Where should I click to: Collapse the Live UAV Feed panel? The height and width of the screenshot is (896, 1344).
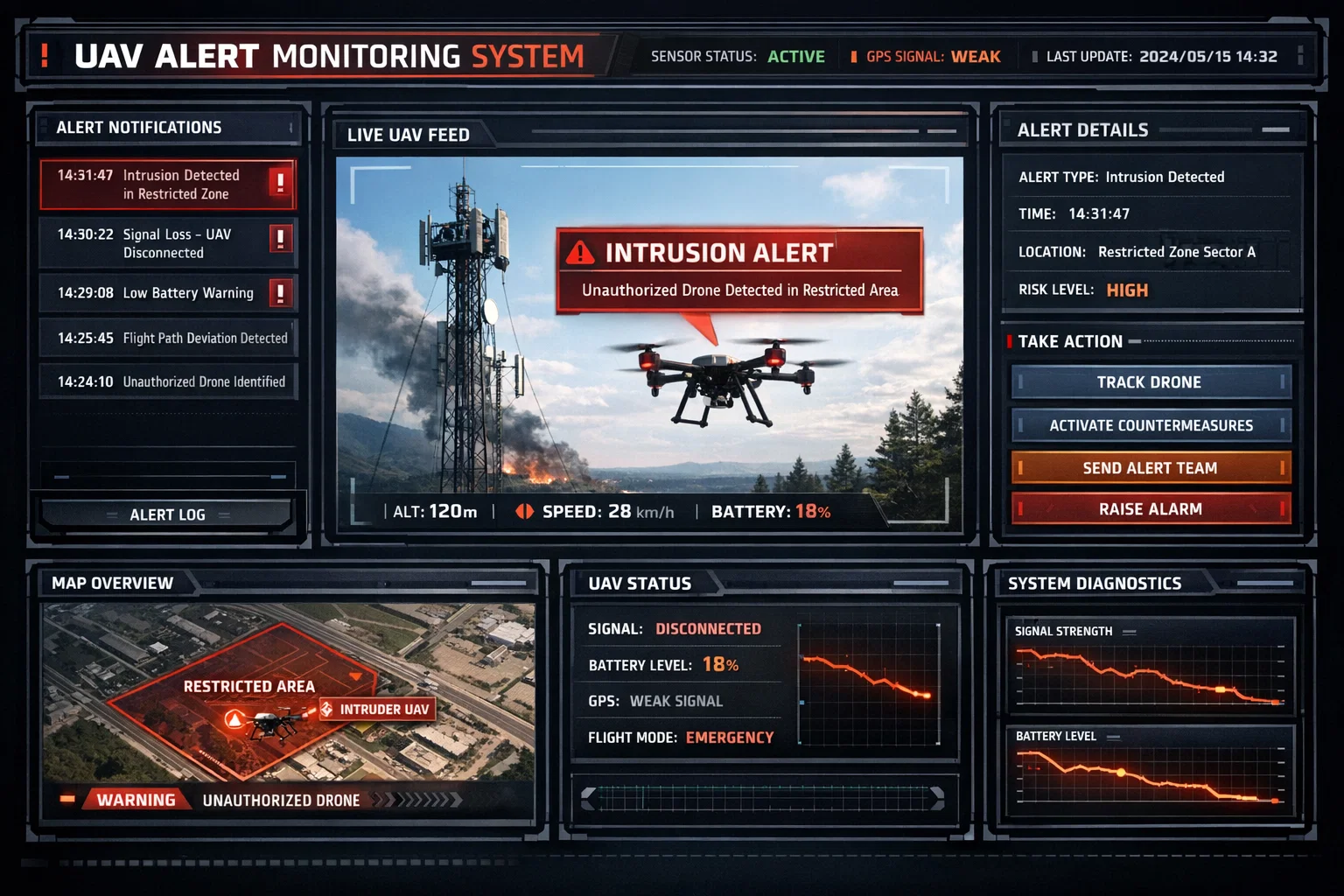[x=941, y=131]
